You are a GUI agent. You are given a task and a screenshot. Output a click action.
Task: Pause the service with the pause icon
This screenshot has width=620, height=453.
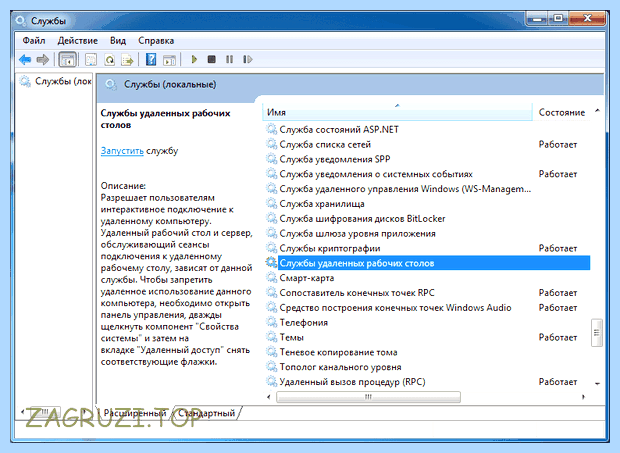tap(229, 59)
